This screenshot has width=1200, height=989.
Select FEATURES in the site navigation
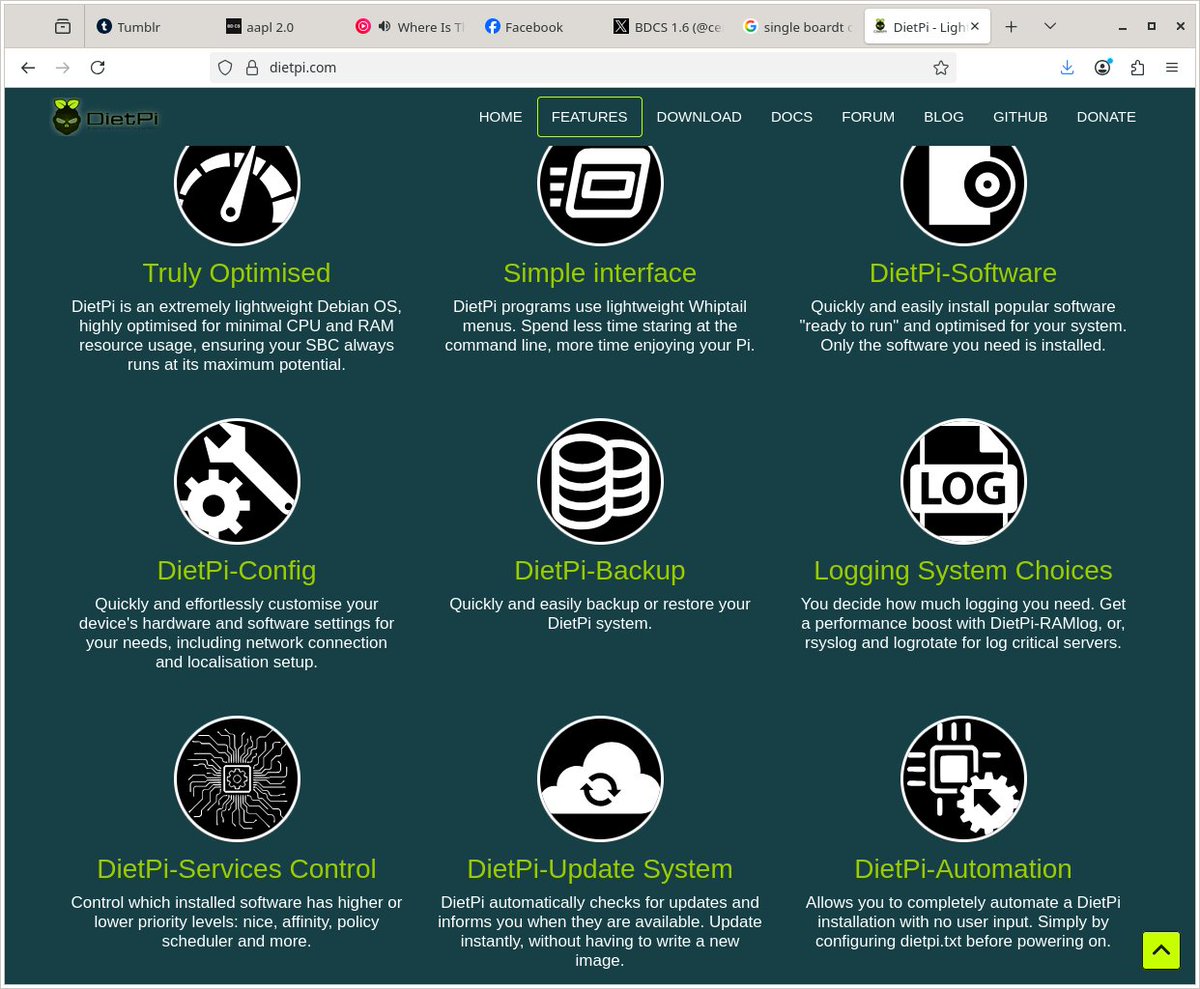[x=589, y=116]
